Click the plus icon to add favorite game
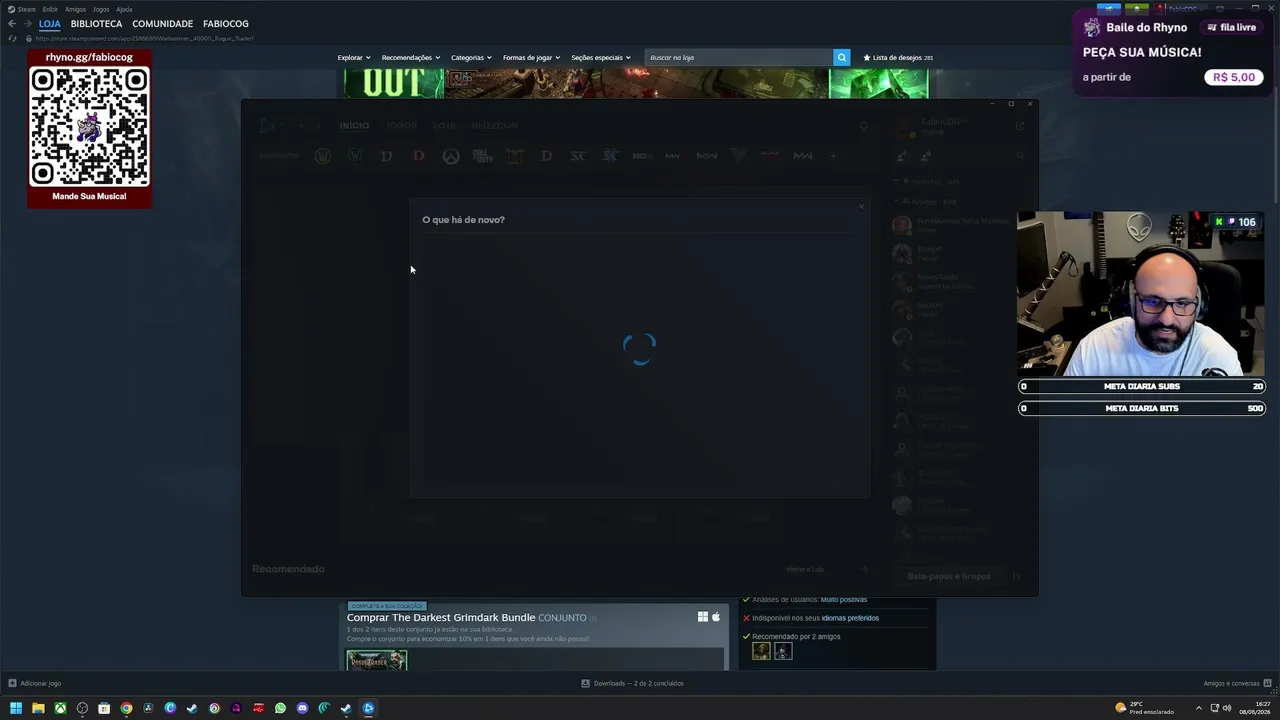The width and height of the screenshot is (1280, 720). tap(833, 156)
